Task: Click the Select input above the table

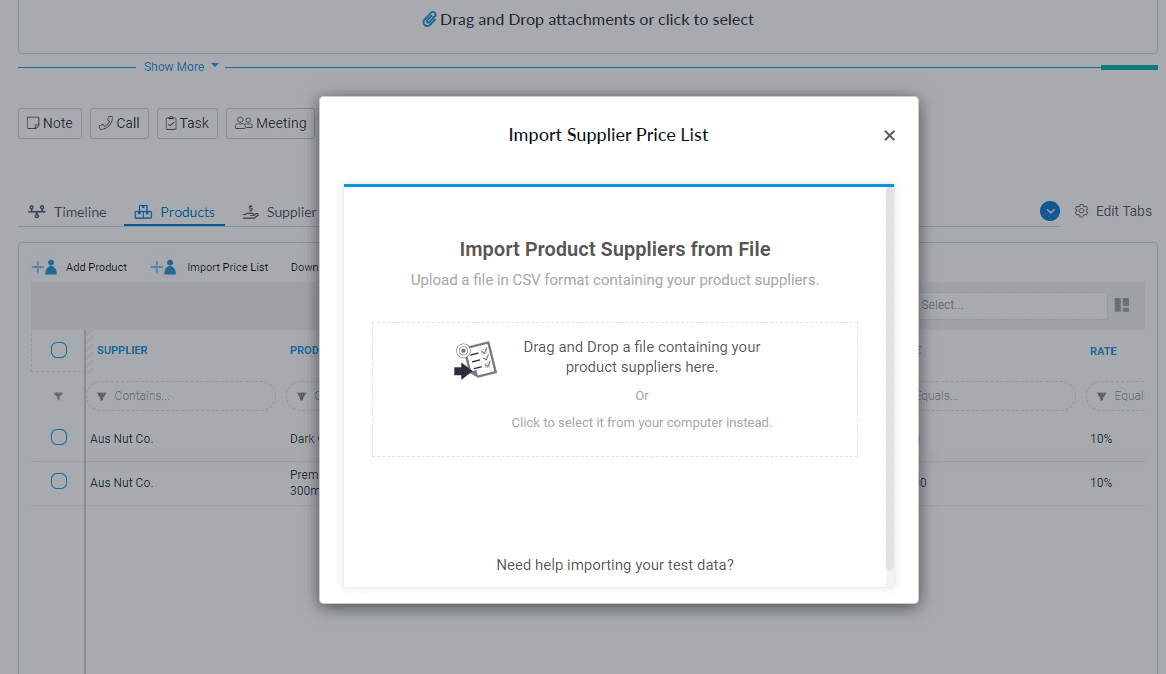Action: [1010, 305]
